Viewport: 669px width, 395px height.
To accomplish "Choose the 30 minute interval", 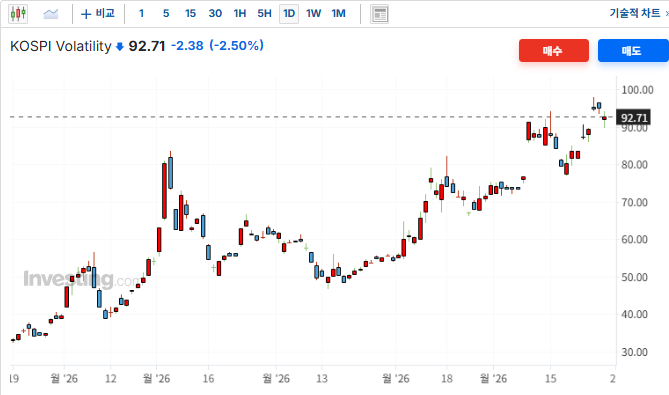I will pyautogui.click(x=215, y=14).
